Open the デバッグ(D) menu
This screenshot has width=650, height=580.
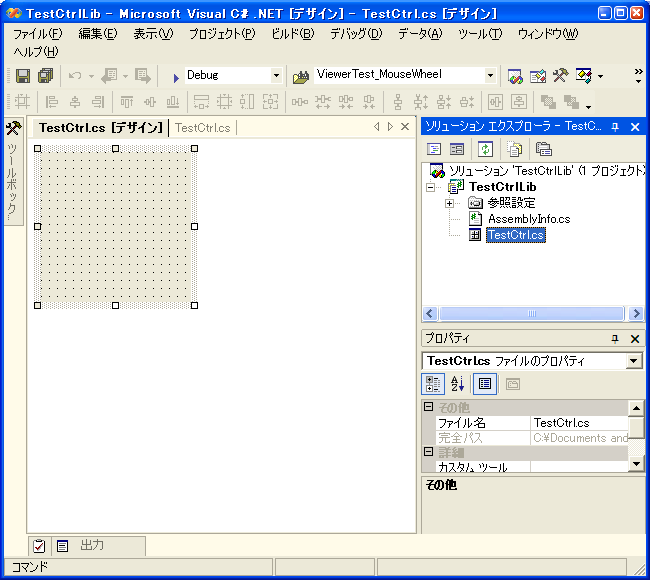click(356, 34)
